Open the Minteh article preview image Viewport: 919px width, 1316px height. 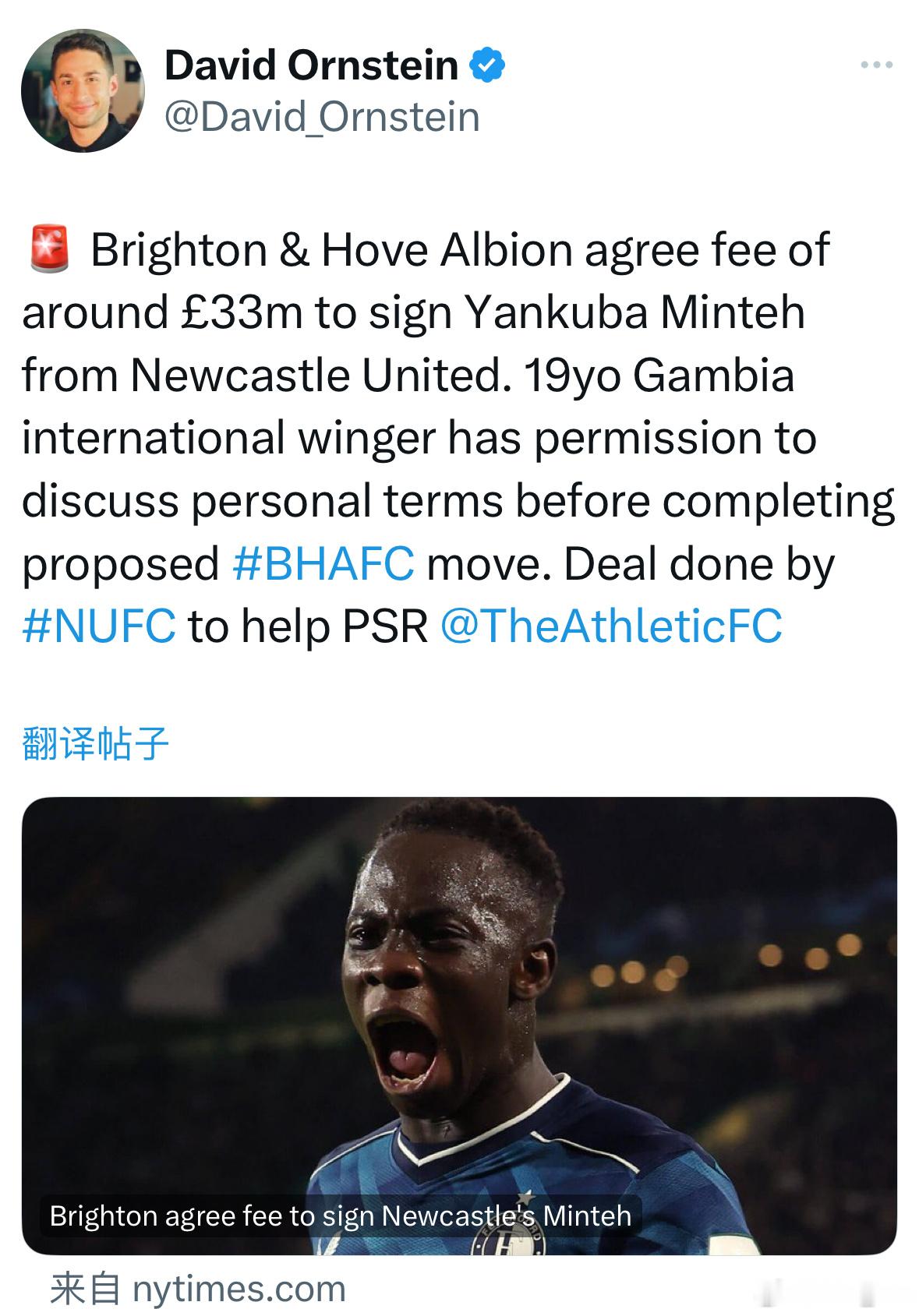pos(459,1025)
